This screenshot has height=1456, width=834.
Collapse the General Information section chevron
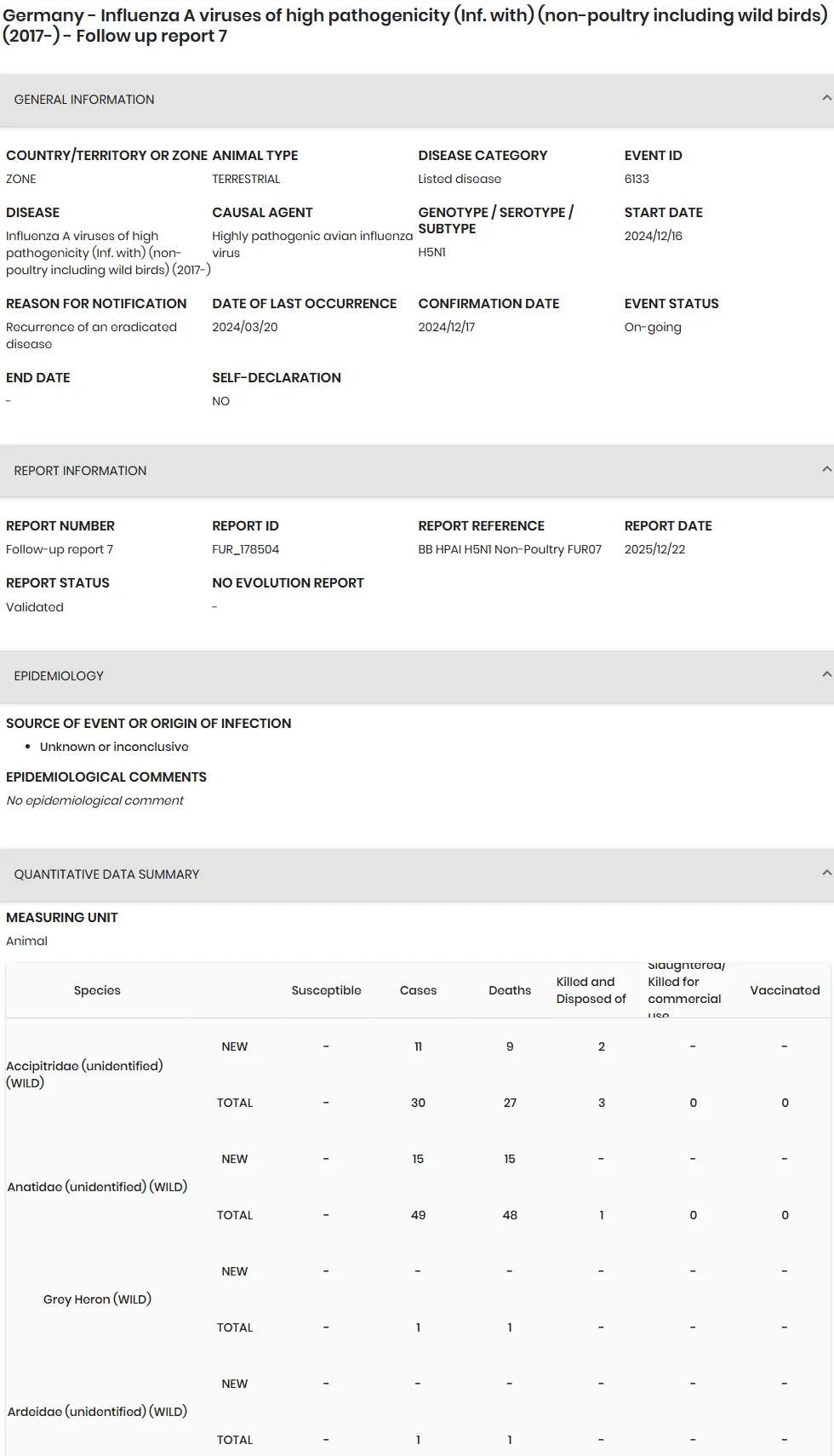point(826,99)
